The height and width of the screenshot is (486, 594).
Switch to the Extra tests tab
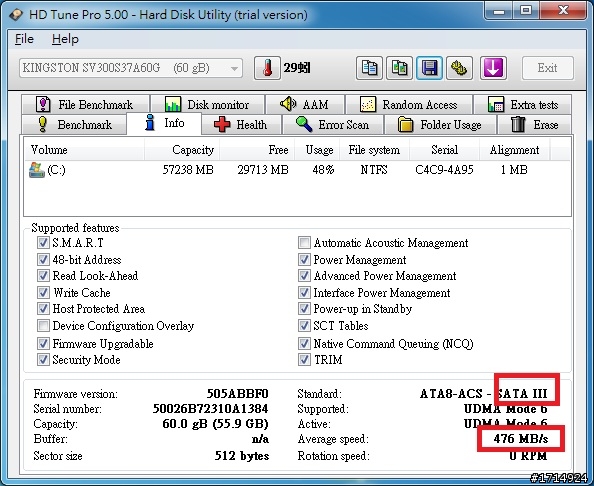(523, 105)
